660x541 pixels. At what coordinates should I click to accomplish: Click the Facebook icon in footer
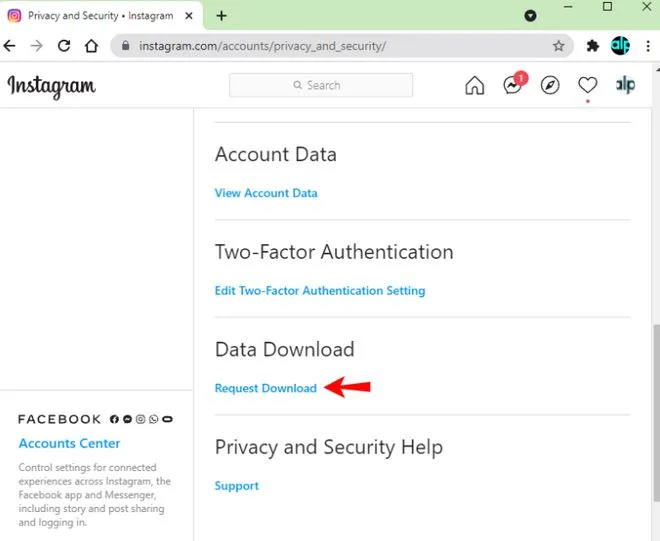114,419
